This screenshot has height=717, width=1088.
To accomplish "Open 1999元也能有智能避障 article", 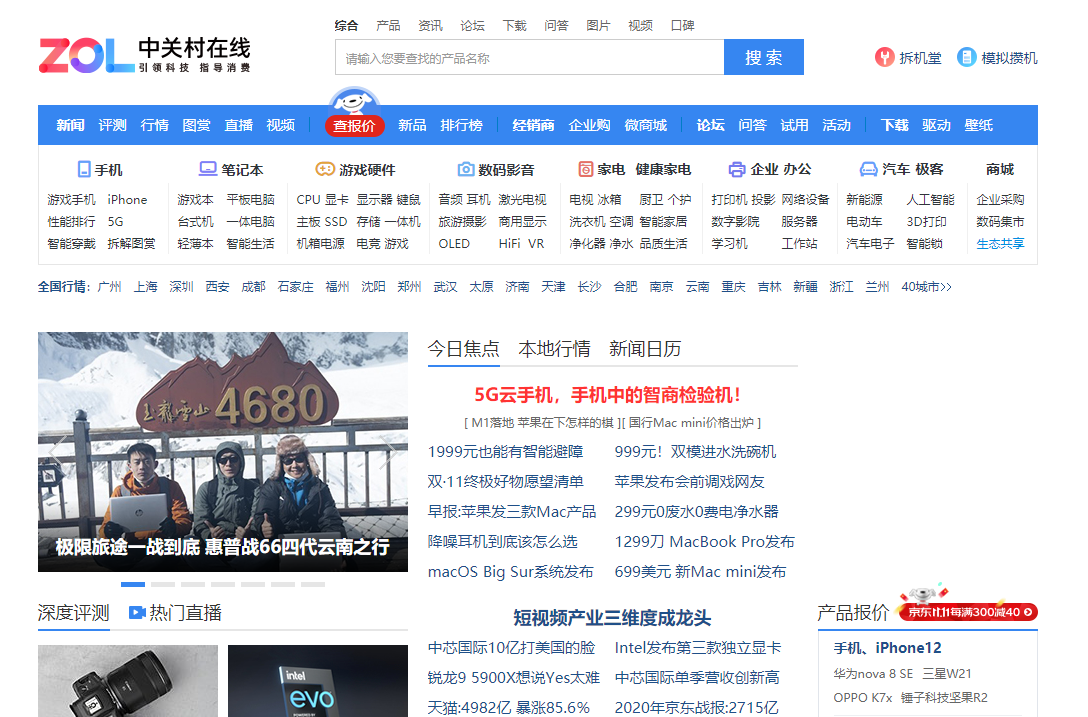I will [x=505, y=452].
